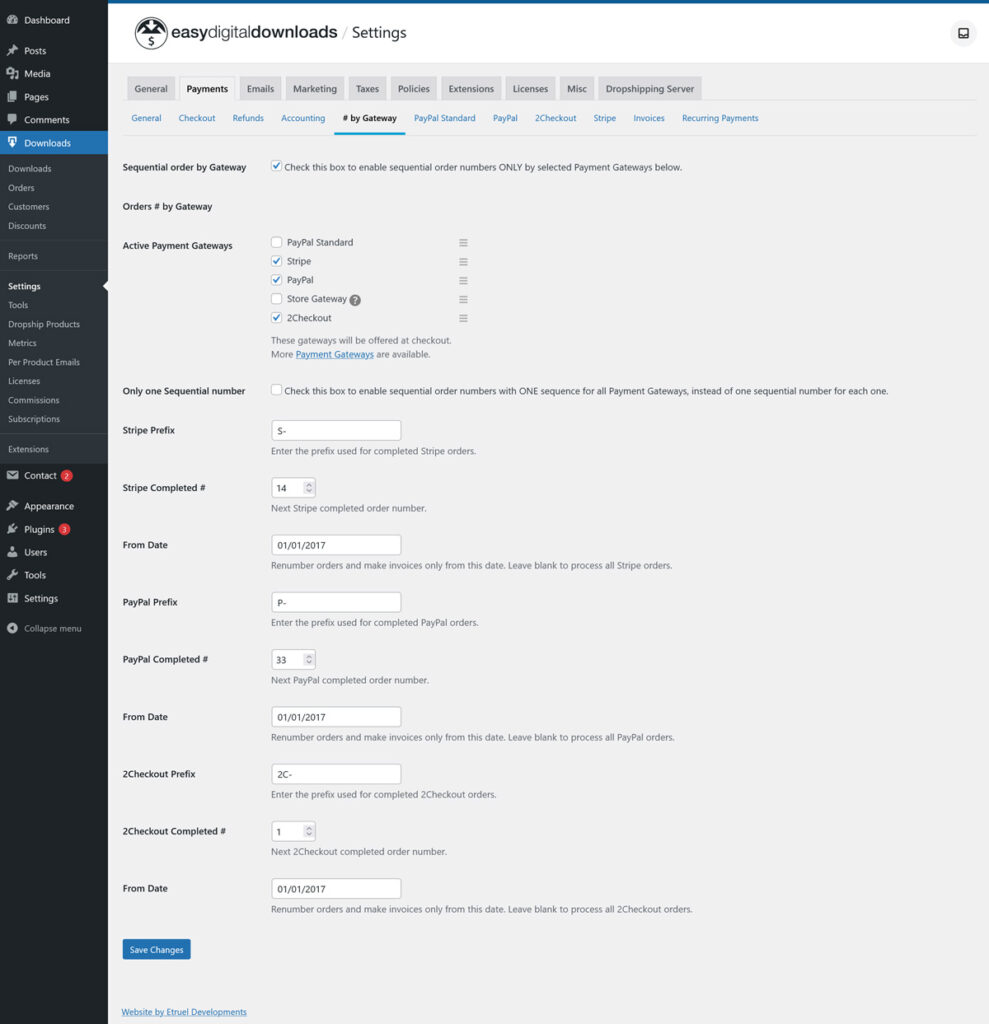
Task: Open the Commissions submenu item
Action: (x=33, y=400)
